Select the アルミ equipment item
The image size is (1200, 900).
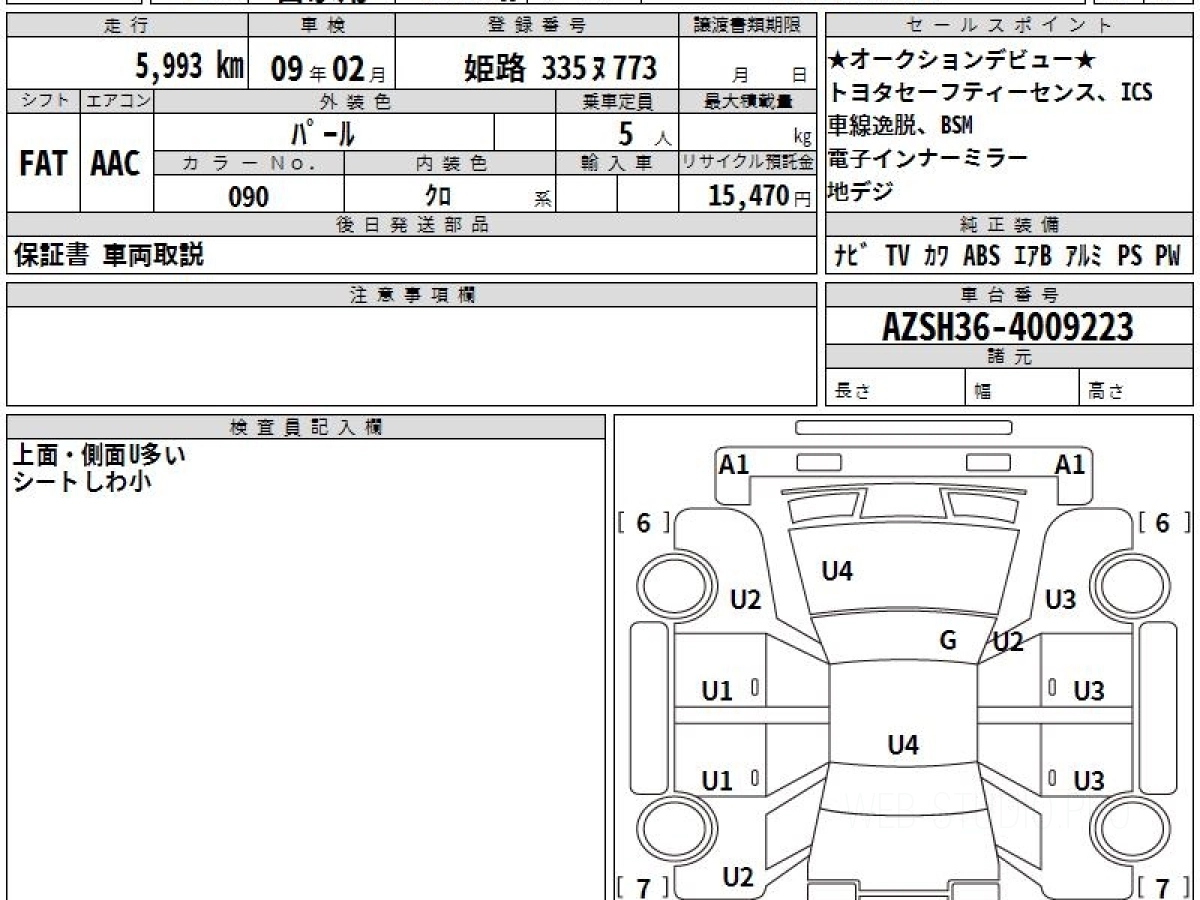pos(1084,256)
